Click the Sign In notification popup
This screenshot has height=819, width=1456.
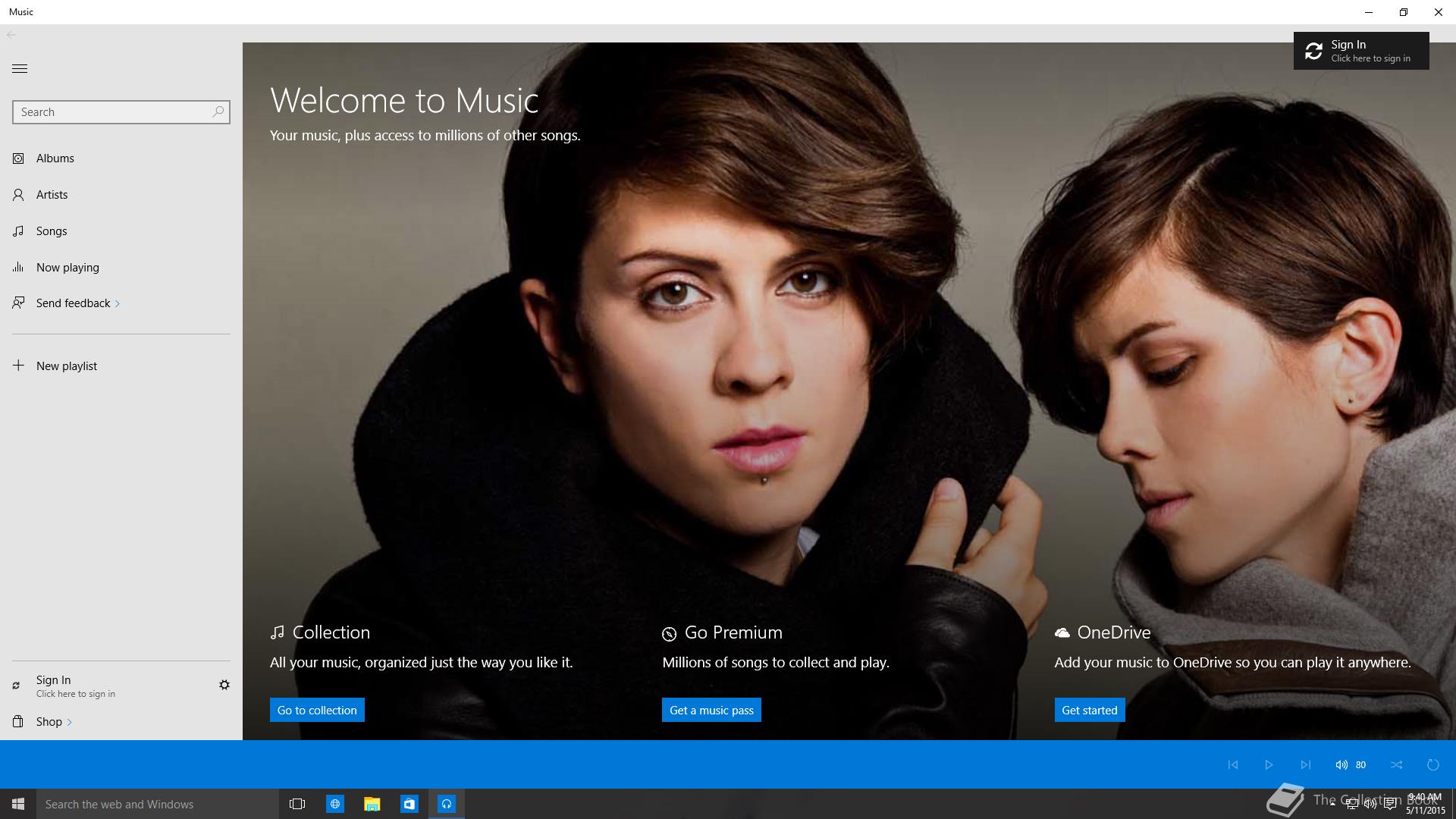[x=1361, y=51]
